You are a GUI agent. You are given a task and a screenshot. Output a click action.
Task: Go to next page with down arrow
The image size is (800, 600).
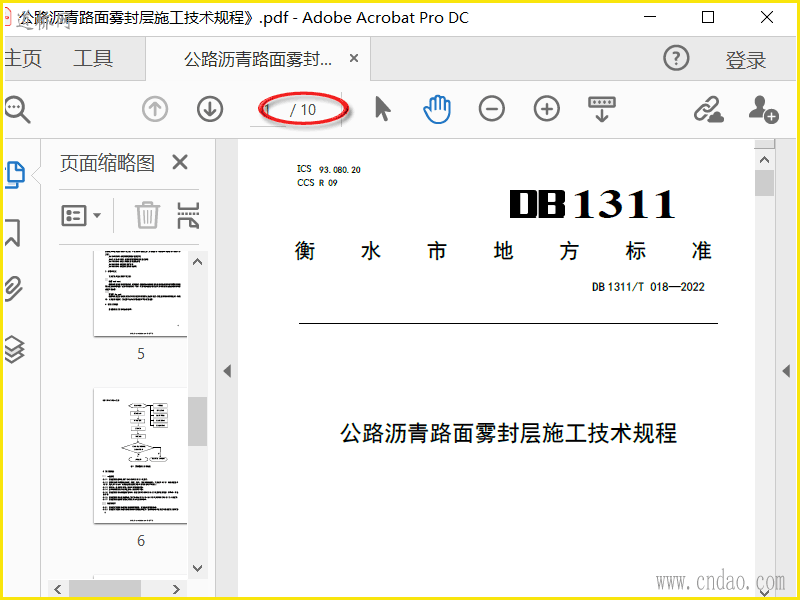210,109
